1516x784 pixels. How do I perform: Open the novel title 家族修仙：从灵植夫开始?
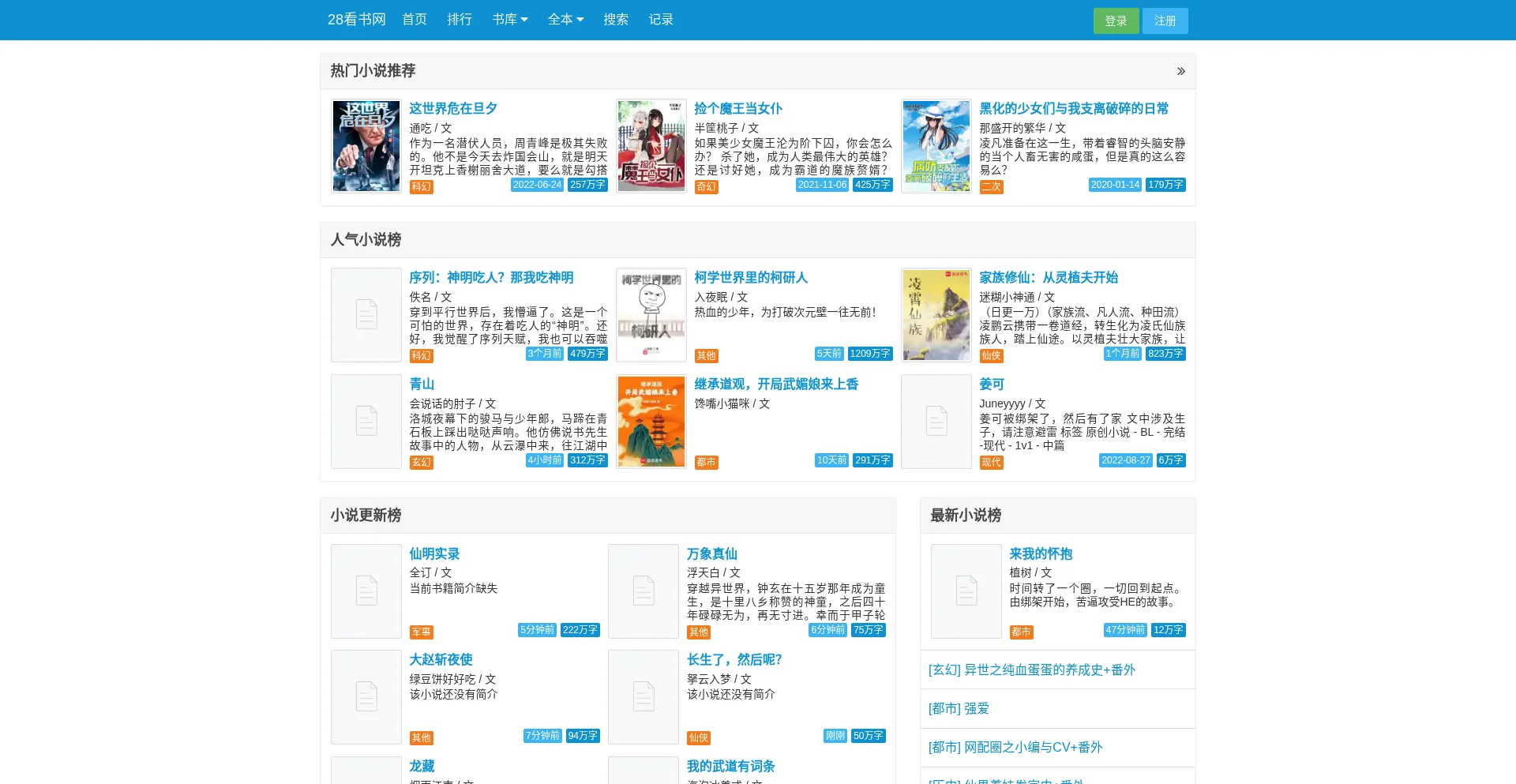pos(1049,278)
